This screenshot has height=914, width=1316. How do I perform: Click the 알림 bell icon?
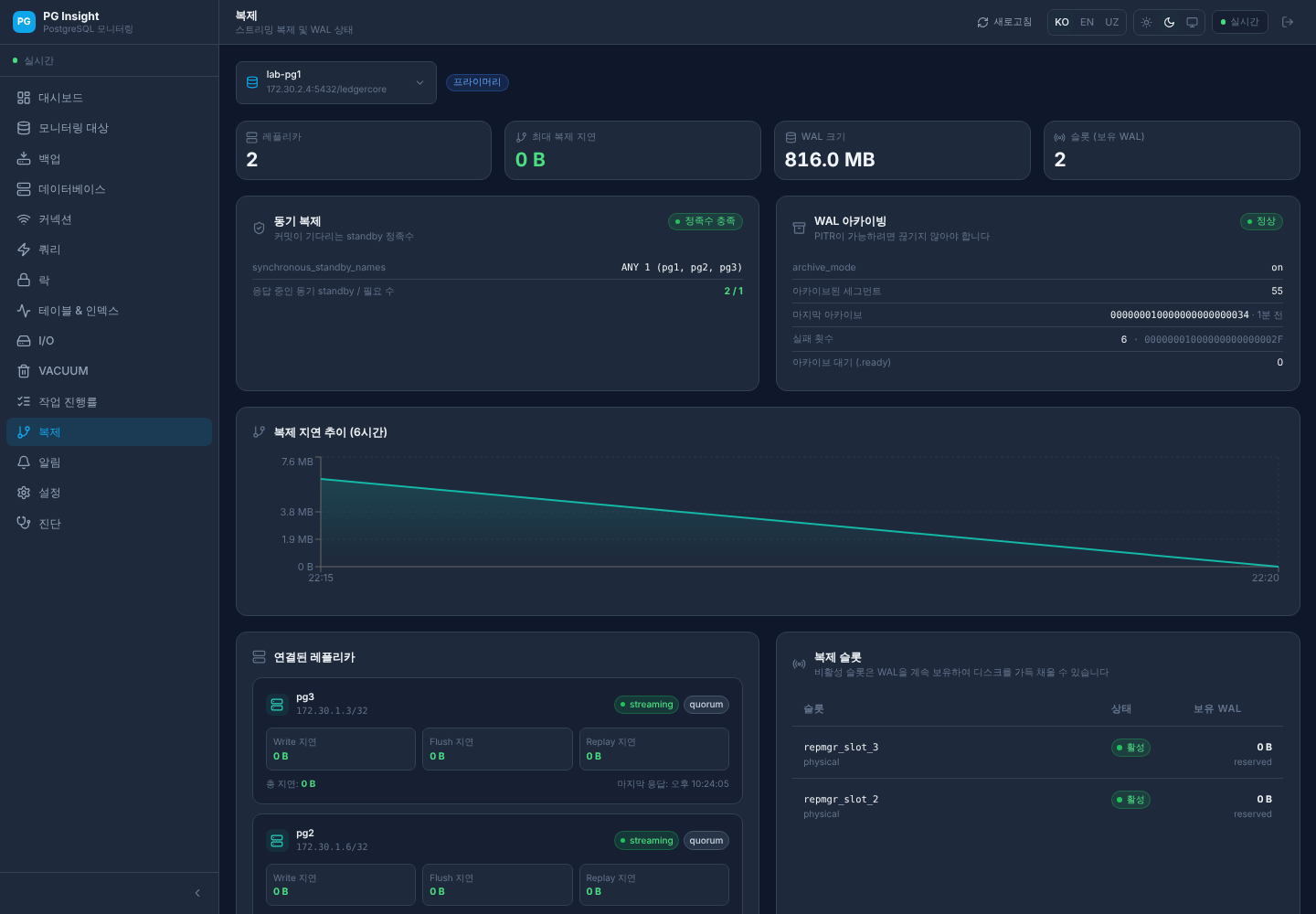pos(24,462)
